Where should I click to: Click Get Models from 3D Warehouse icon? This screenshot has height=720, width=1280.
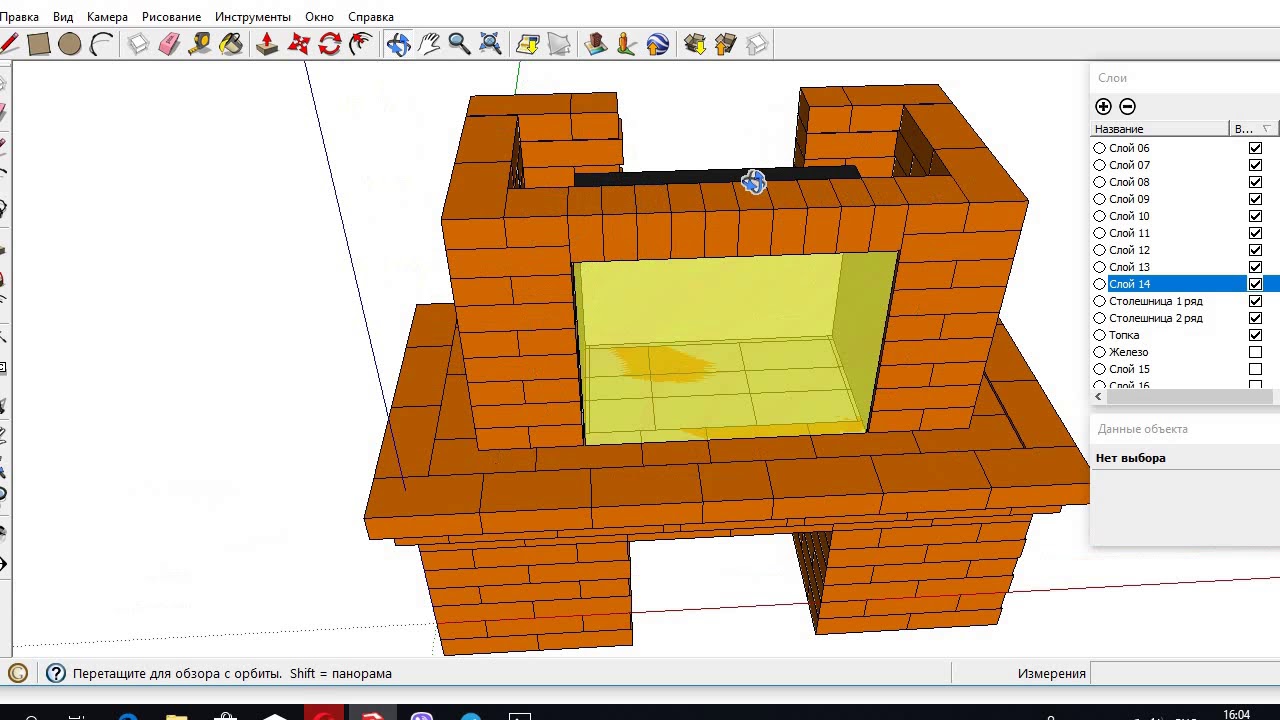[695, 44]
